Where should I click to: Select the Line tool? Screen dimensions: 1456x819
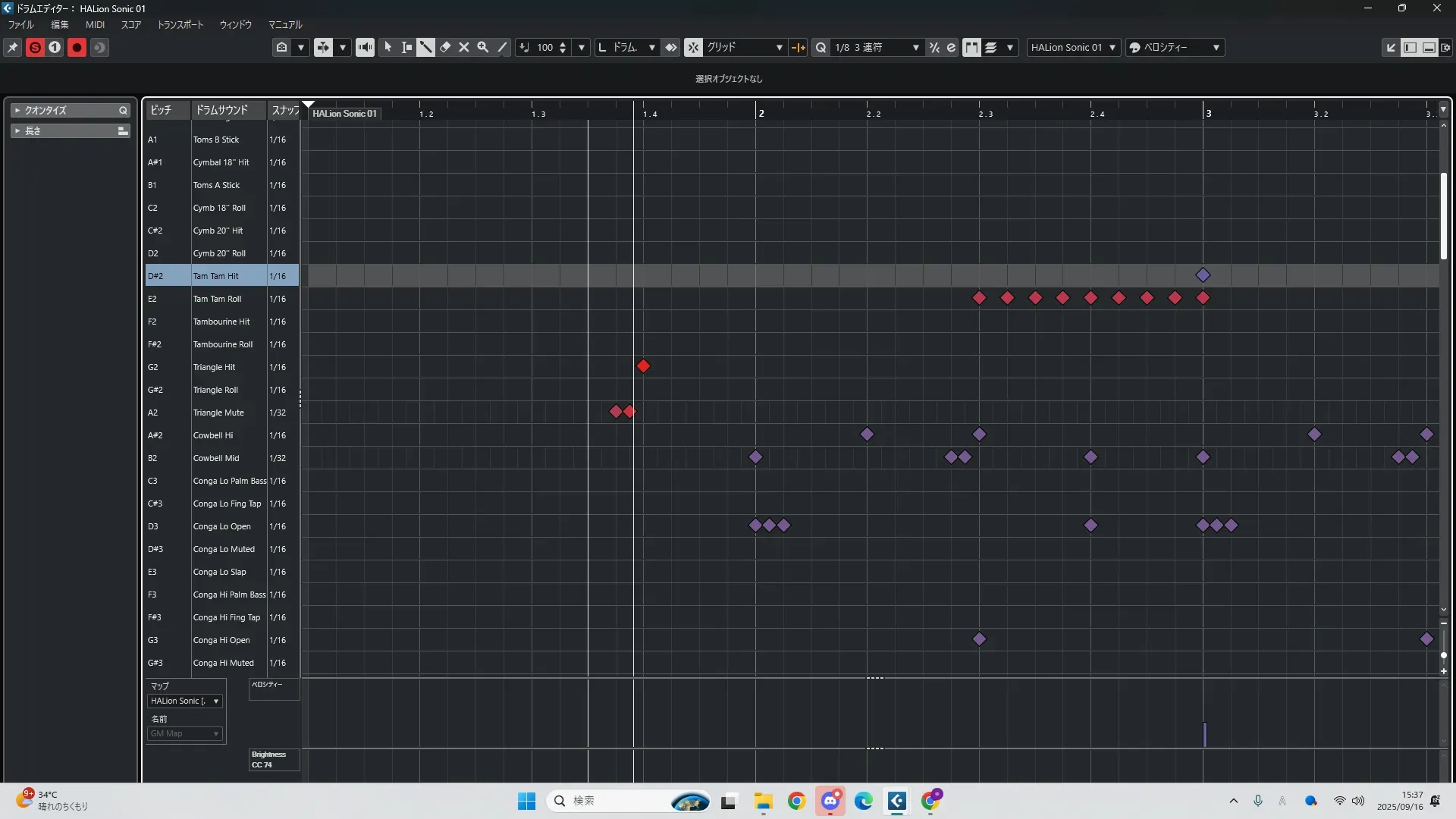click(502, 47)
